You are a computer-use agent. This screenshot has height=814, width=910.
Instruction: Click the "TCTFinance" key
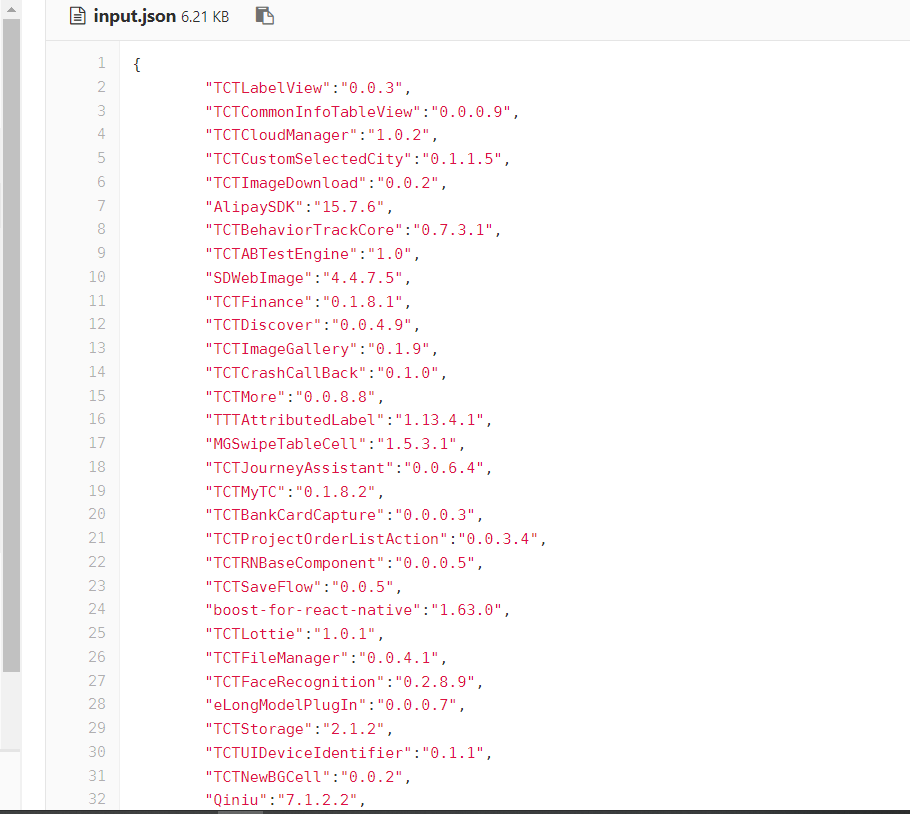point(259,302)
